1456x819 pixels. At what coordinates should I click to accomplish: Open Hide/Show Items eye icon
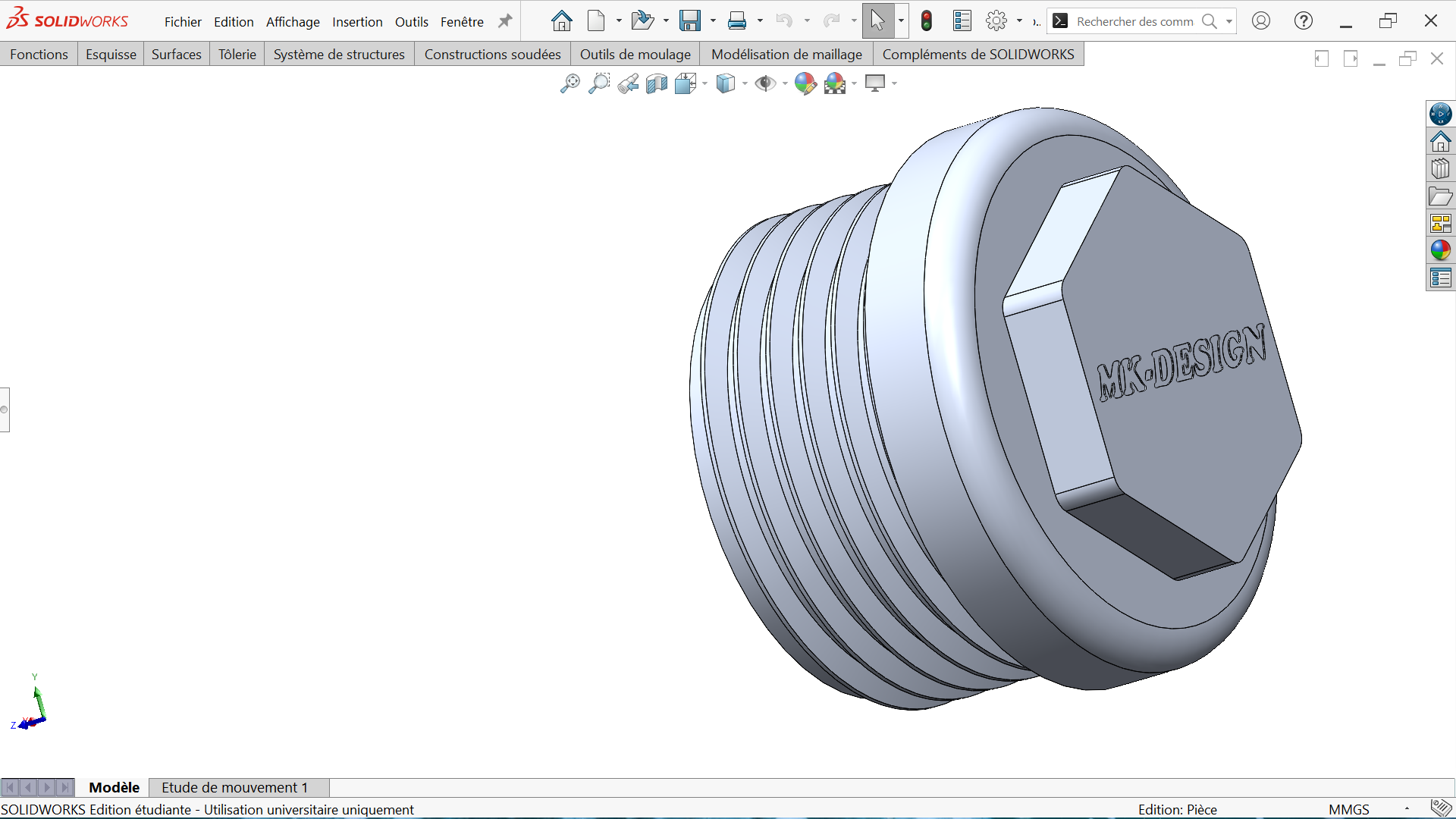(x=766, y=83)
